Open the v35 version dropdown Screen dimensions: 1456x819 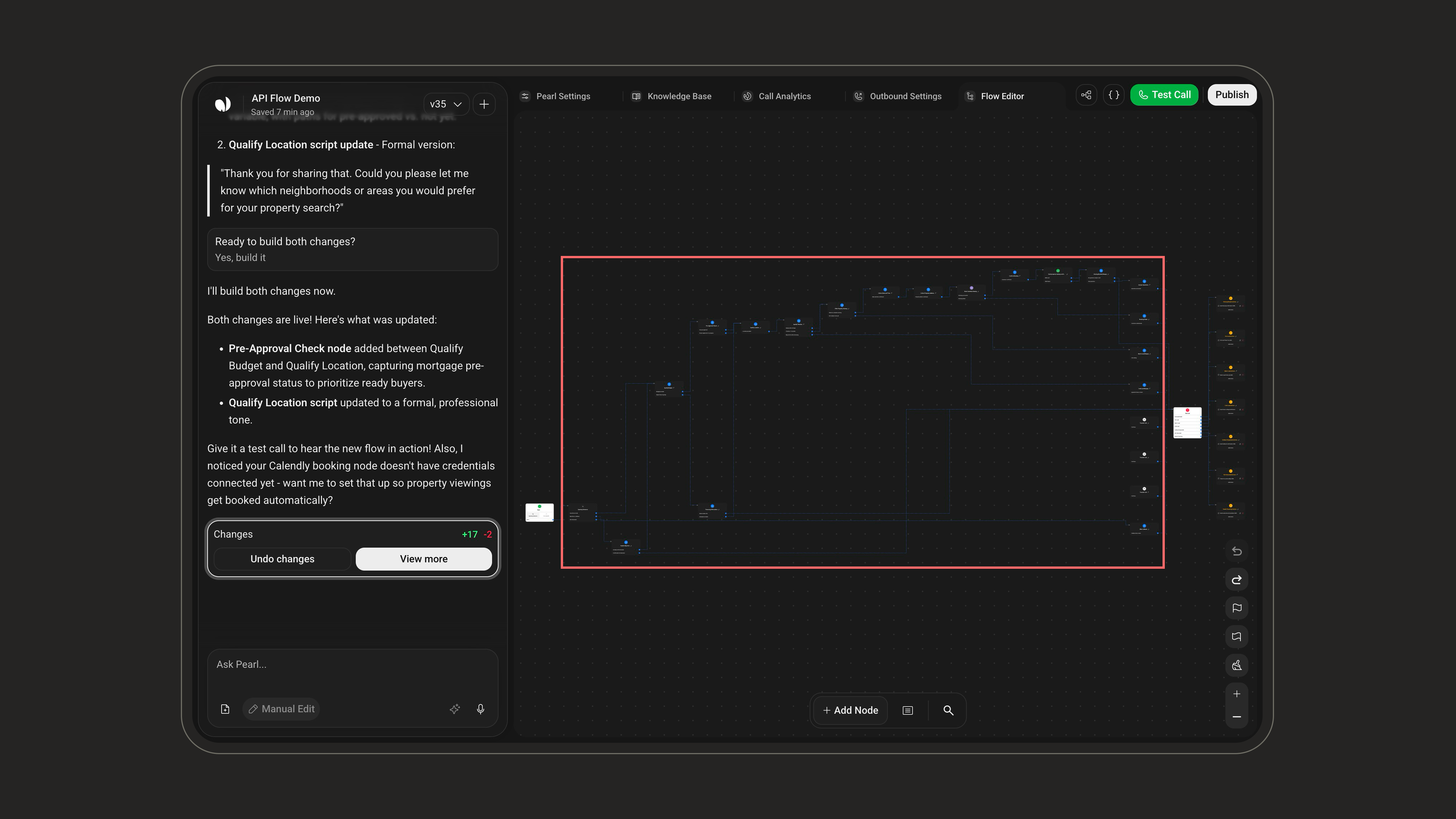click(x=446, y=104)
